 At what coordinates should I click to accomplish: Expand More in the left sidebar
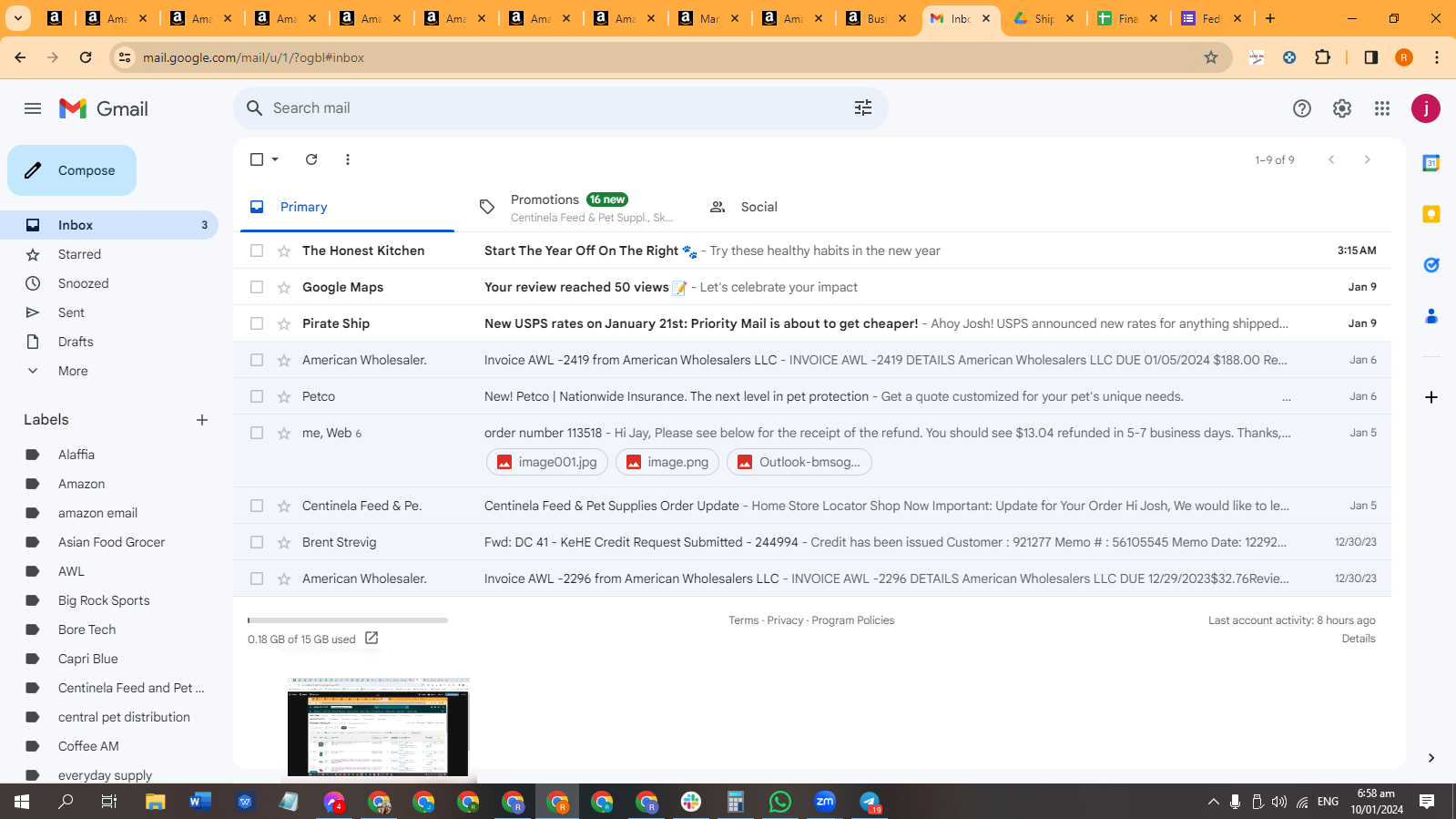click(73, 371)
